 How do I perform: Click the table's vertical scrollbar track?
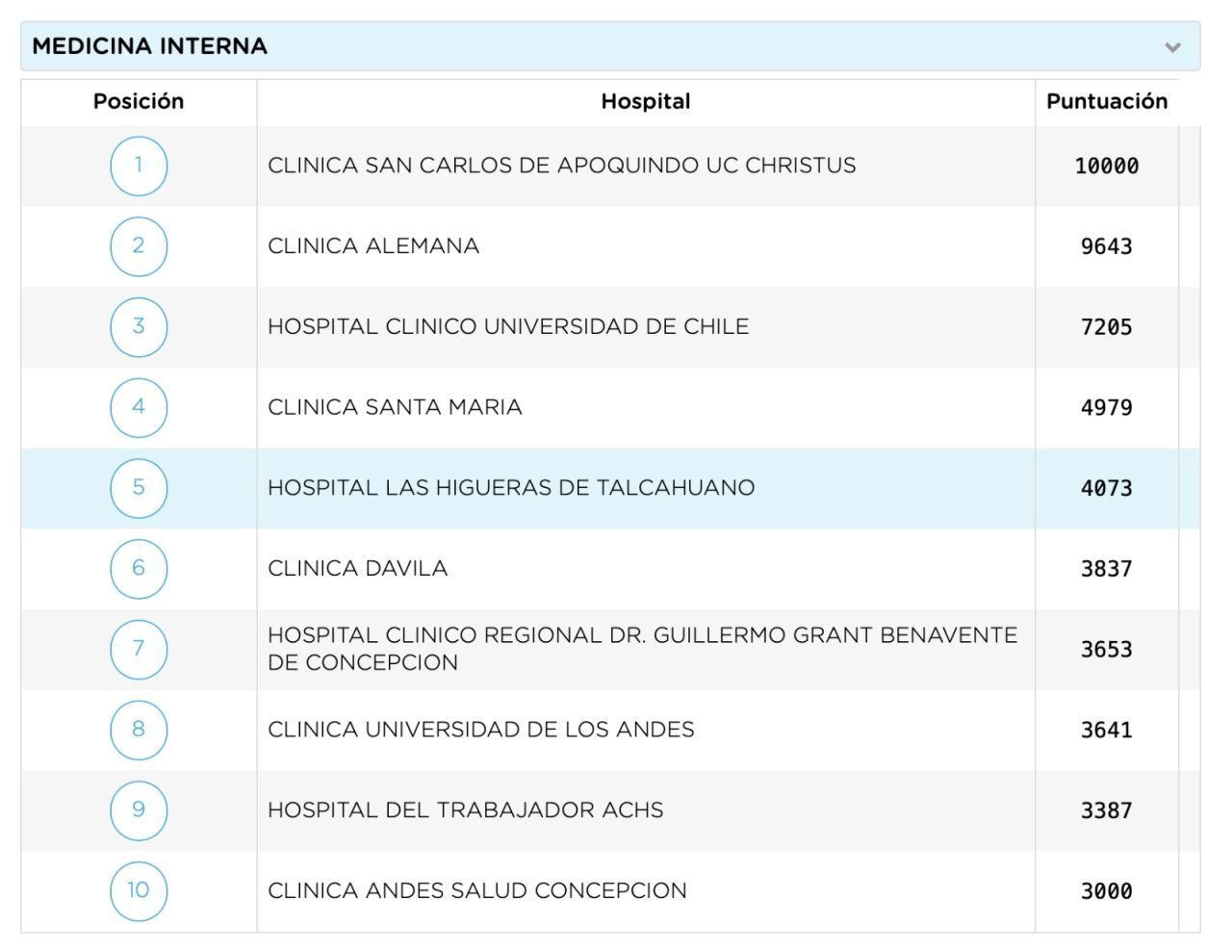coord(1190,527)
